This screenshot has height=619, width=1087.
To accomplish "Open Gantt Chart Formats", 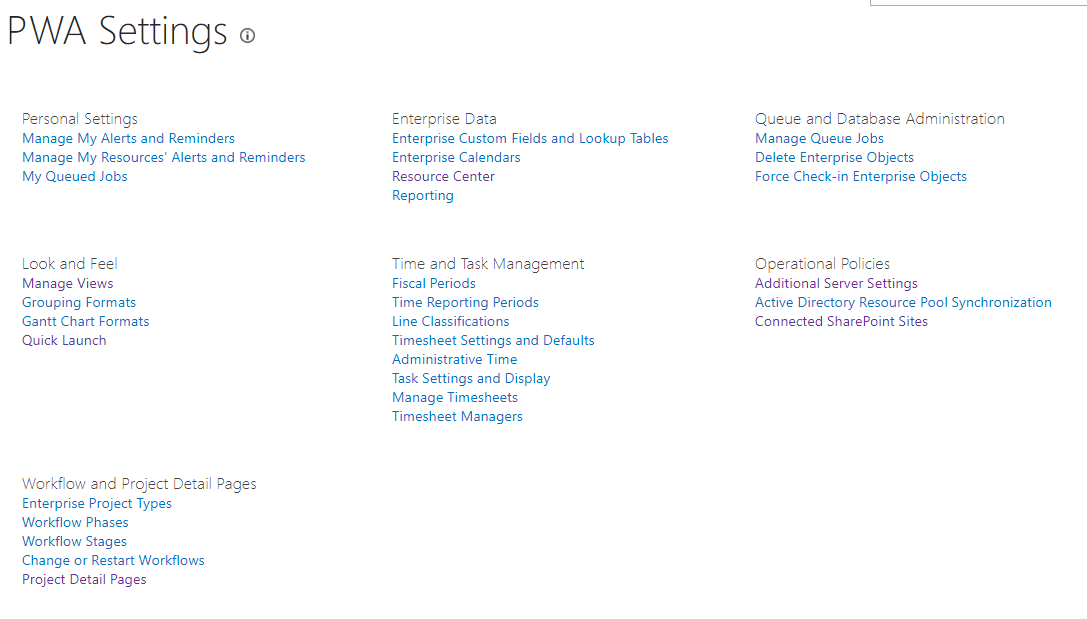I will [86, 322].
